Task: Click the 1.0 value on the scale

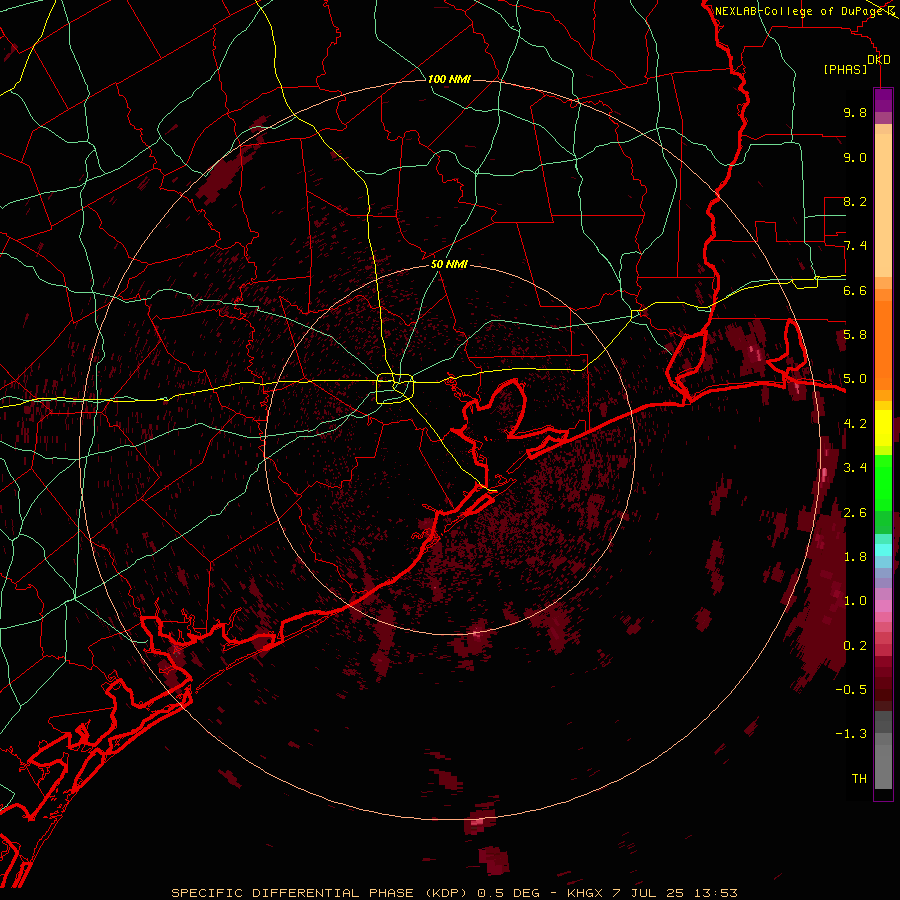Action: [855, 601]
